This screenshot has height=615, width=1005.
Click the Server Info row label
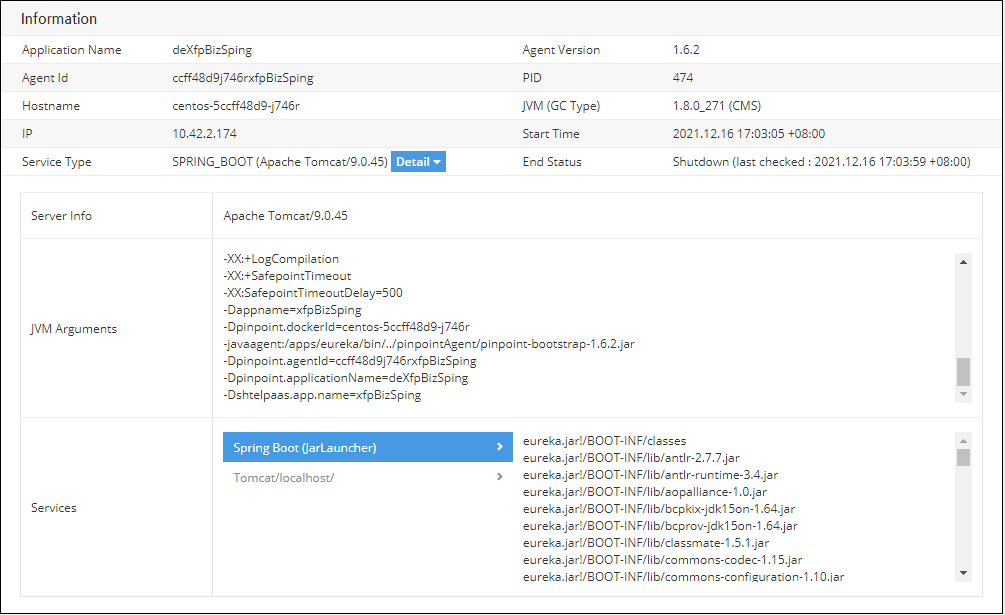tap(62, 216)
